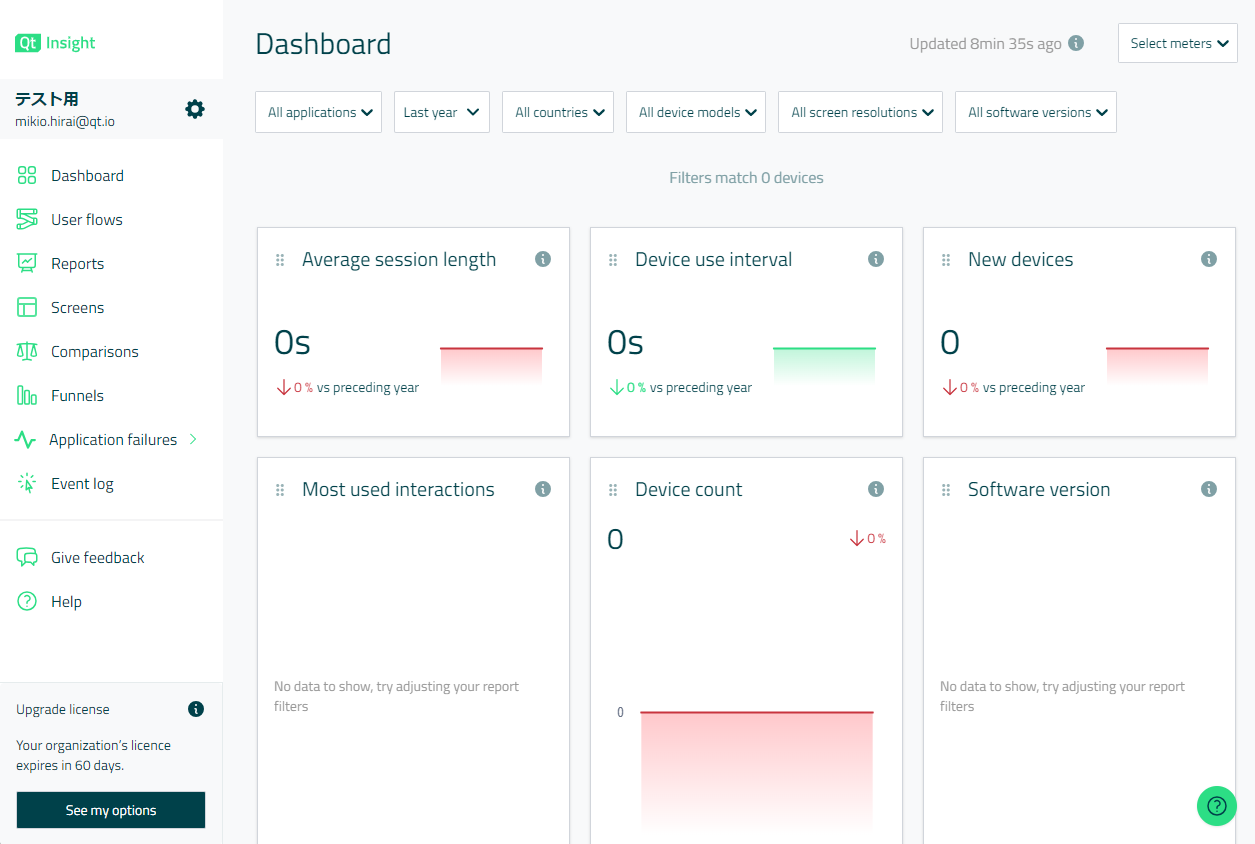Click the See my options button
The height and width of the screenshot is (844, 1255).
110,810
